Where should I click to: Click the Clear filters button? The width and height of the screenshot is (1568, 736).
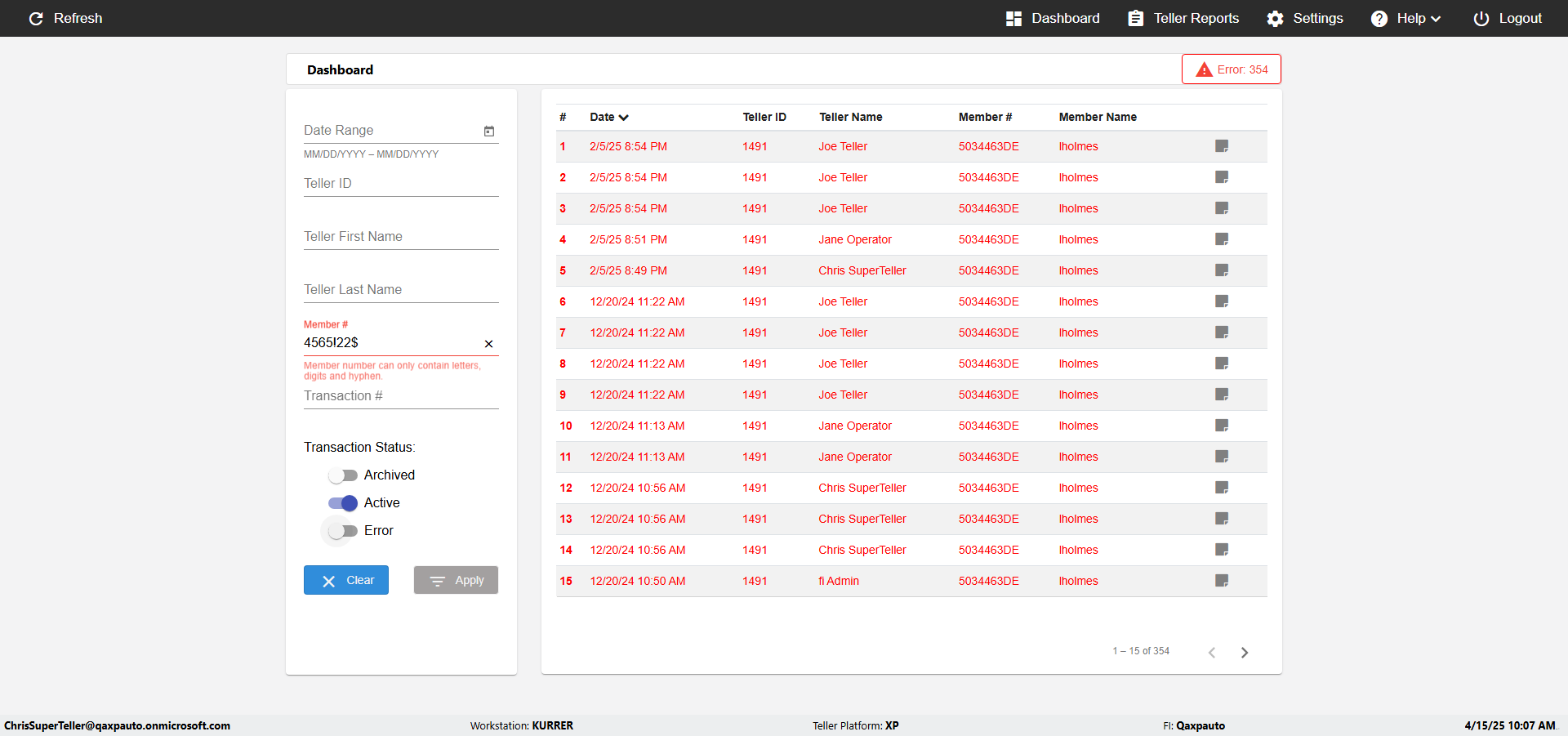[x=346, y=580]
